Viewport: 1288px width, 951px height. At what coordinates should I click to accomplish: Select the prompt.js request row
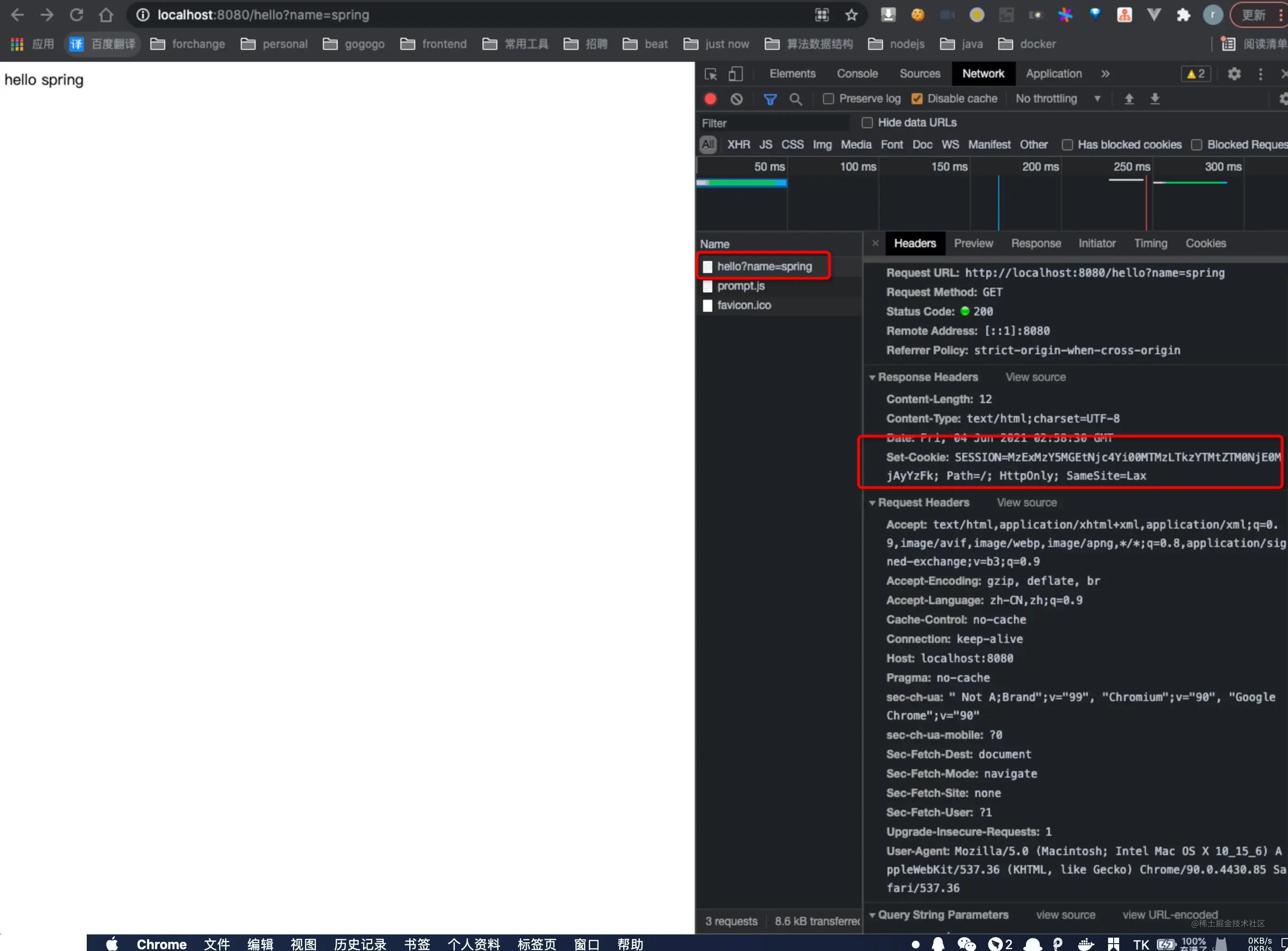[x=779, y=285]
